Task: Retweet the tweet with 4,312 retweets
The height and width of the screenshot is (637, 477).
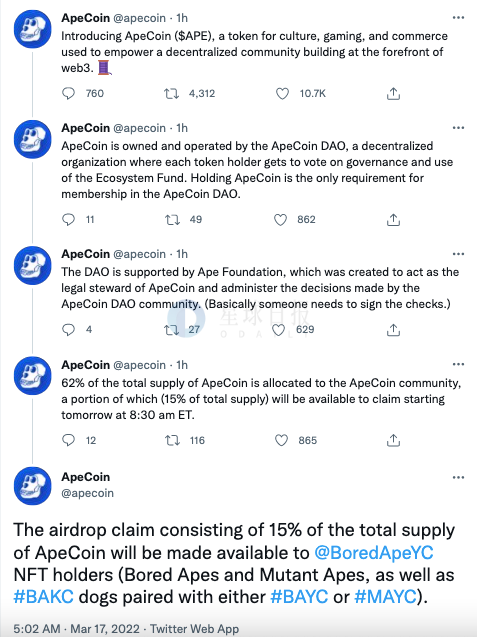Action: click(171, 94)
